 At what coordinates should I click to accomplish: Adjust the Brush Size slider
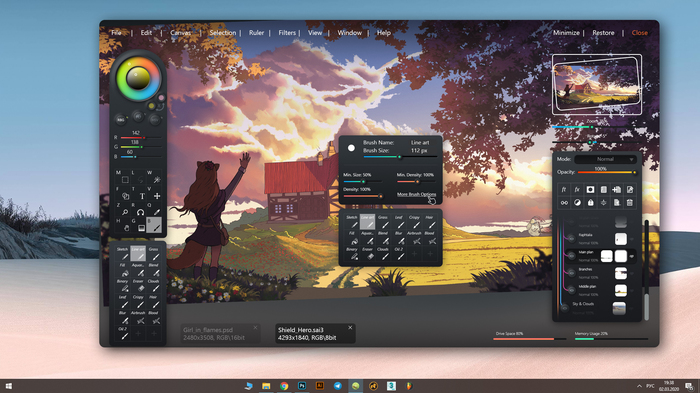(400, 157)
